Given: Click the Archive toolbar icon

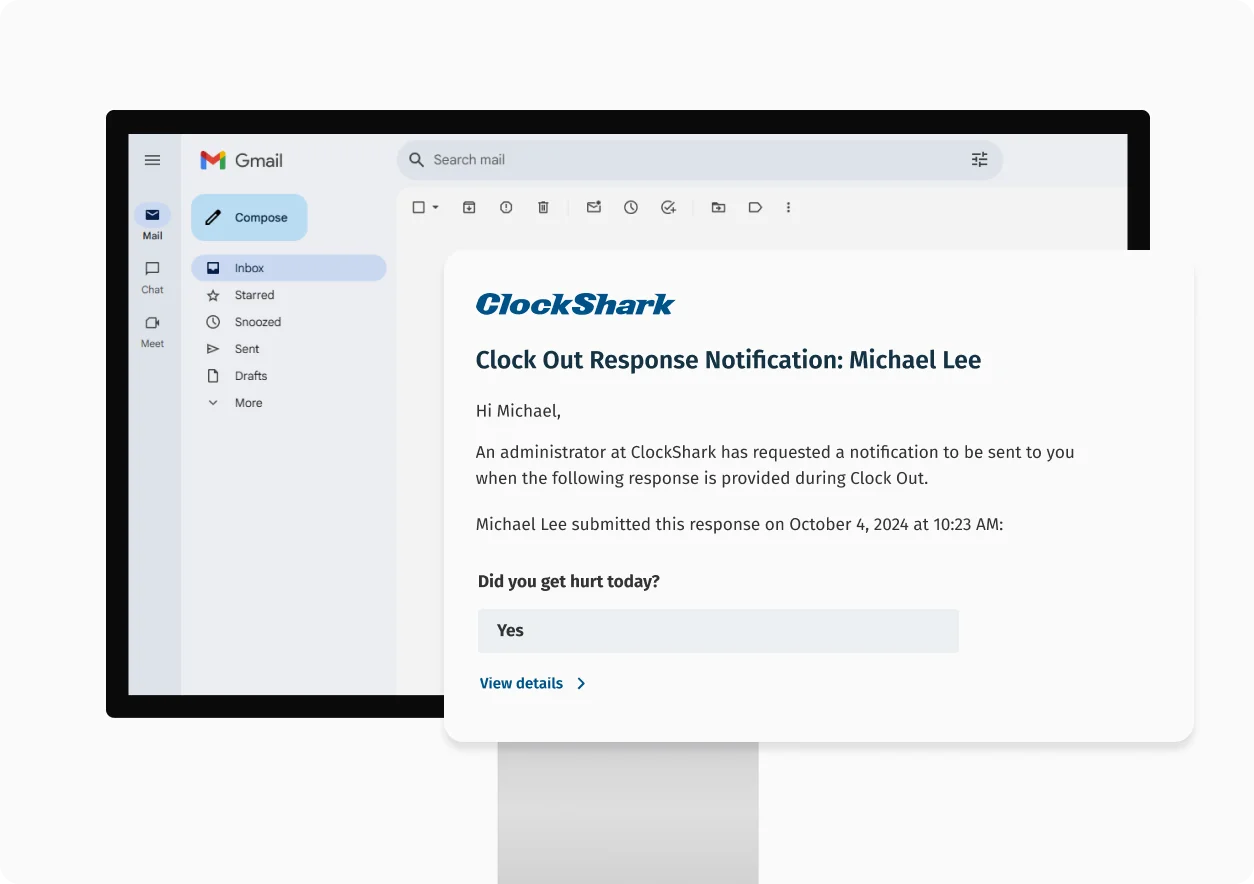Looking at the screenshot, I should 469,207.
